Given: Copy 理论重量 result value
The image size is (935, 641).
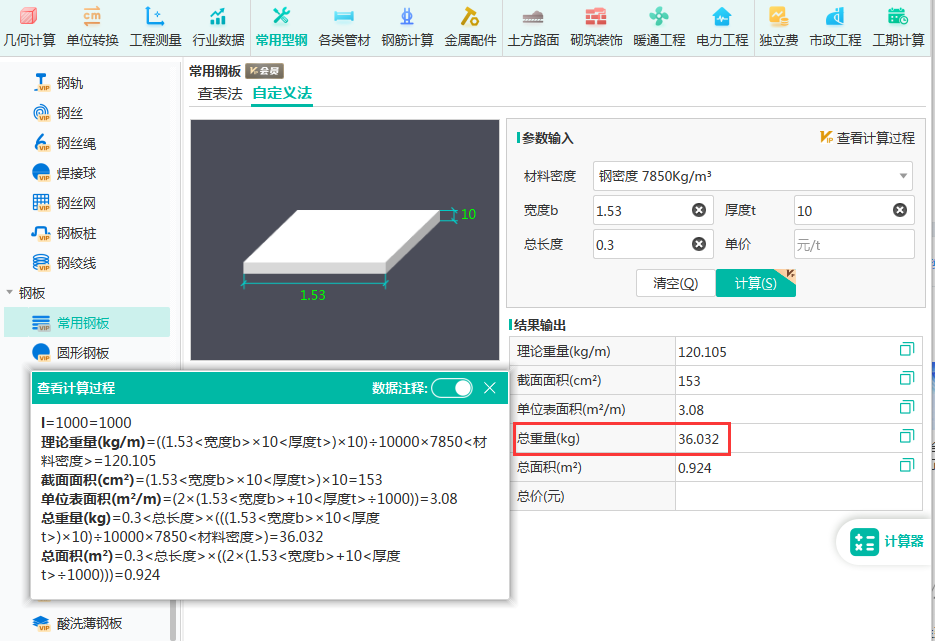Looking at the screenshot, I should tap(906, 349).
